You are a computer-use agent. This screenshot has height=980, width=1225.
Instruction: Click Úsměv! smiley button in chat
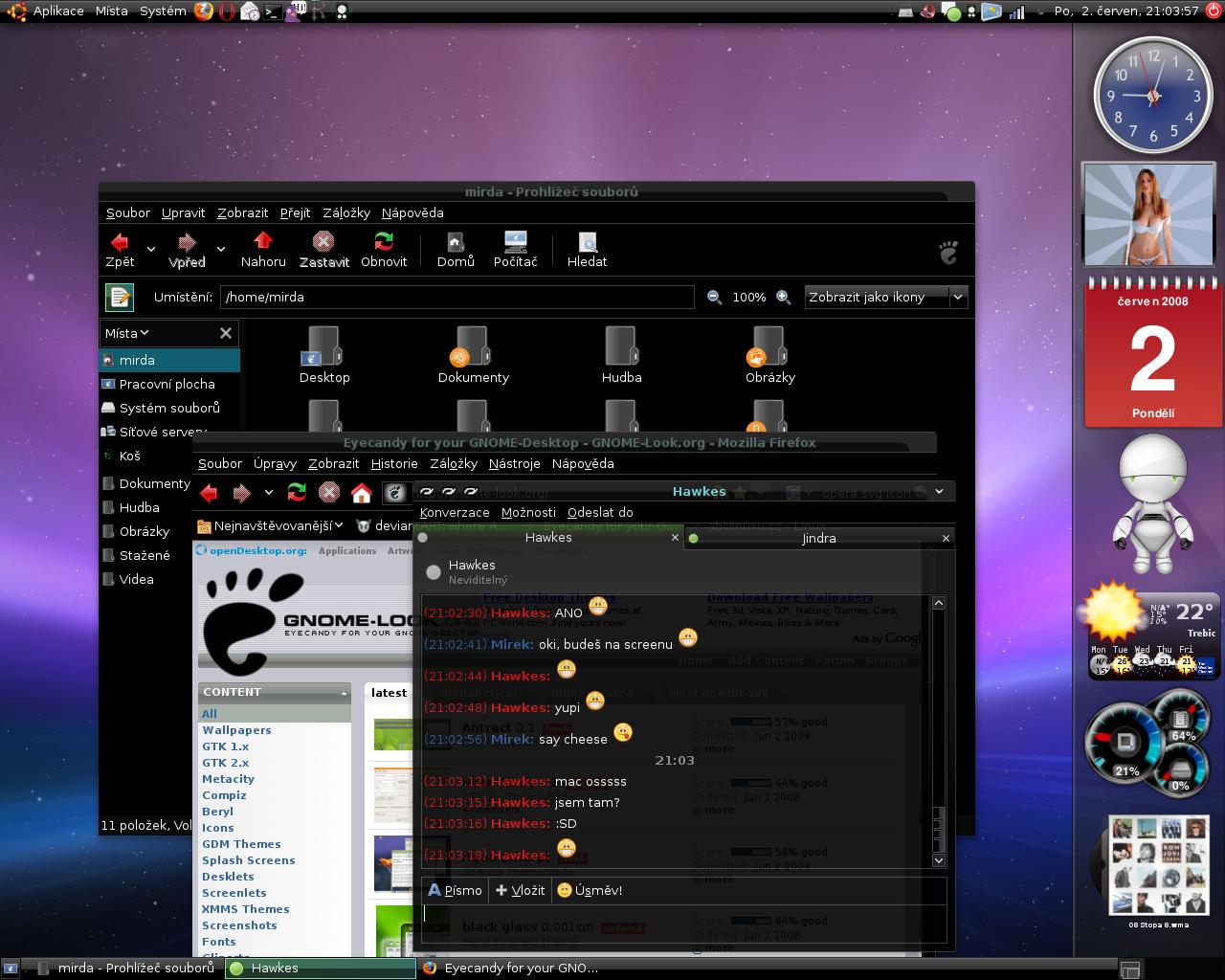tap(590, 890)
